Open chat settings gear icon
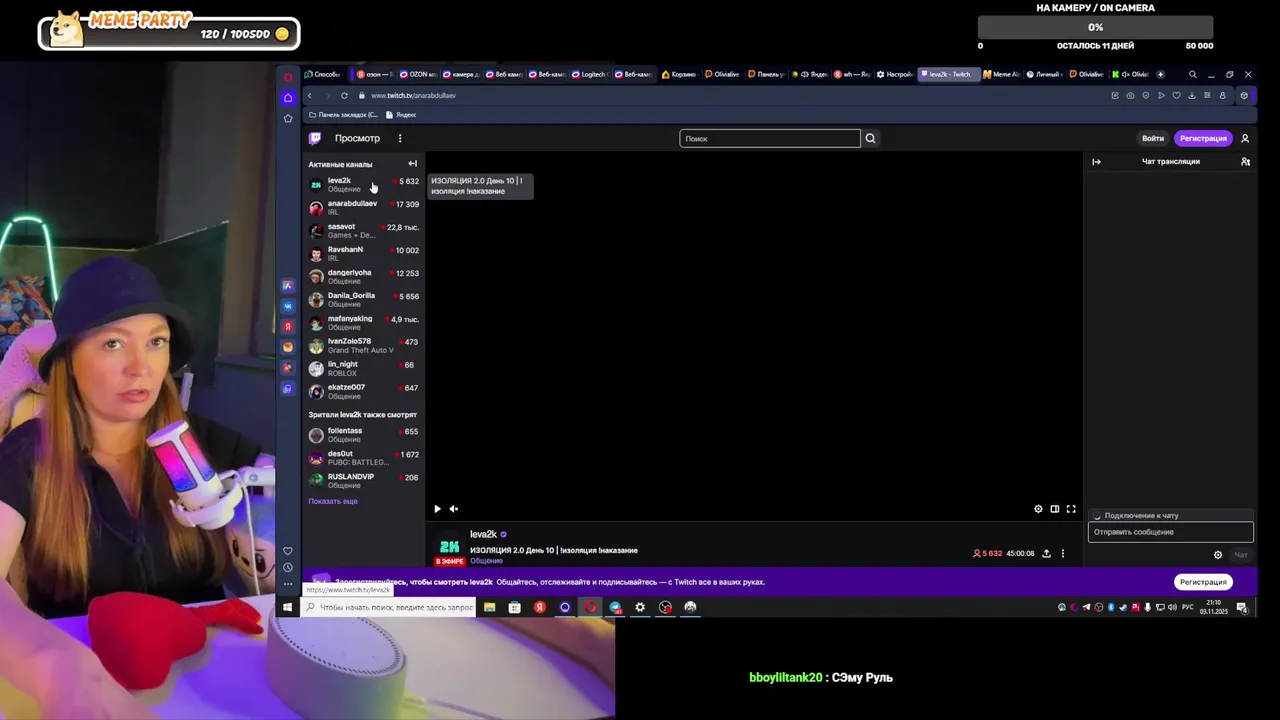This screenshot has width=1280, height=720. point(1218,555)
